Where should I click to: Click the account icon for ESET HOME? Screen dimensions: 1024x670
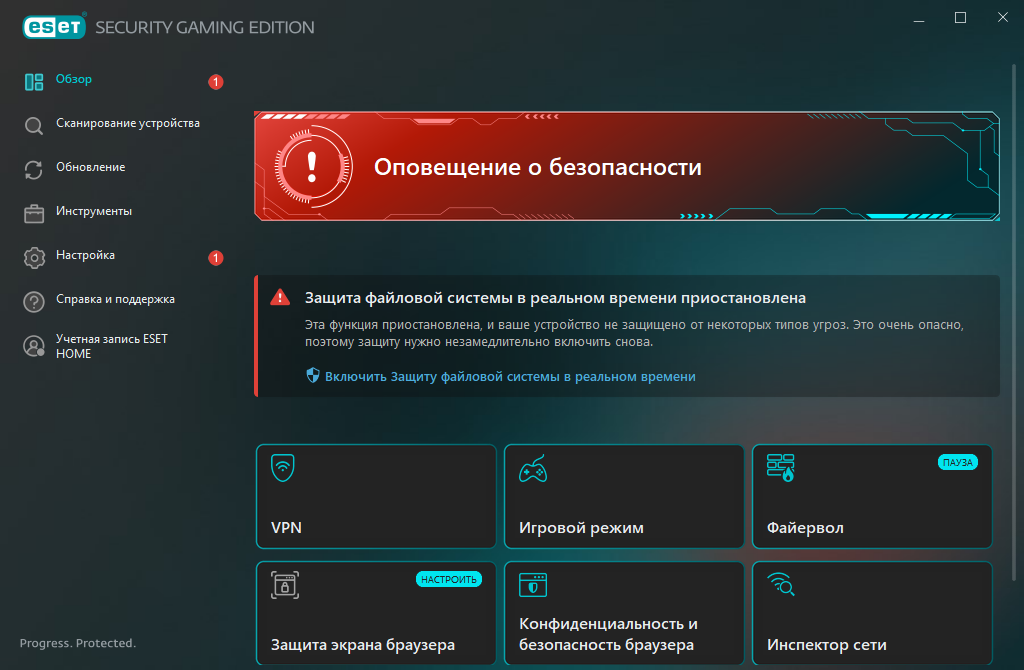point(34,346)
